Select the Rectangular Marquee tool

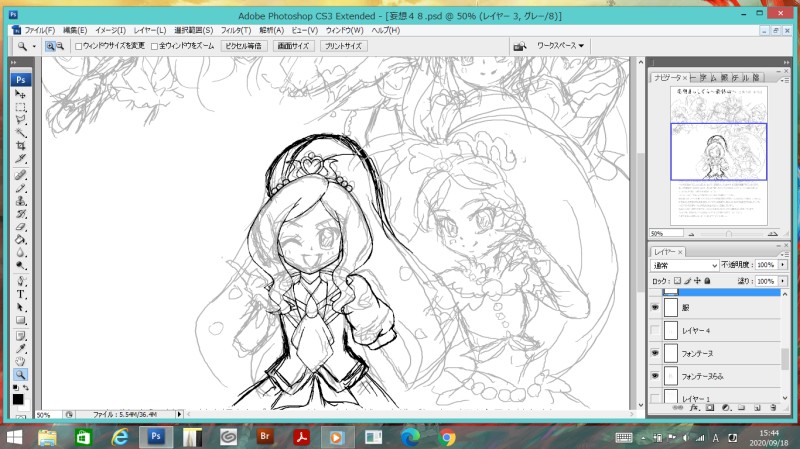[x=20, y=107]
